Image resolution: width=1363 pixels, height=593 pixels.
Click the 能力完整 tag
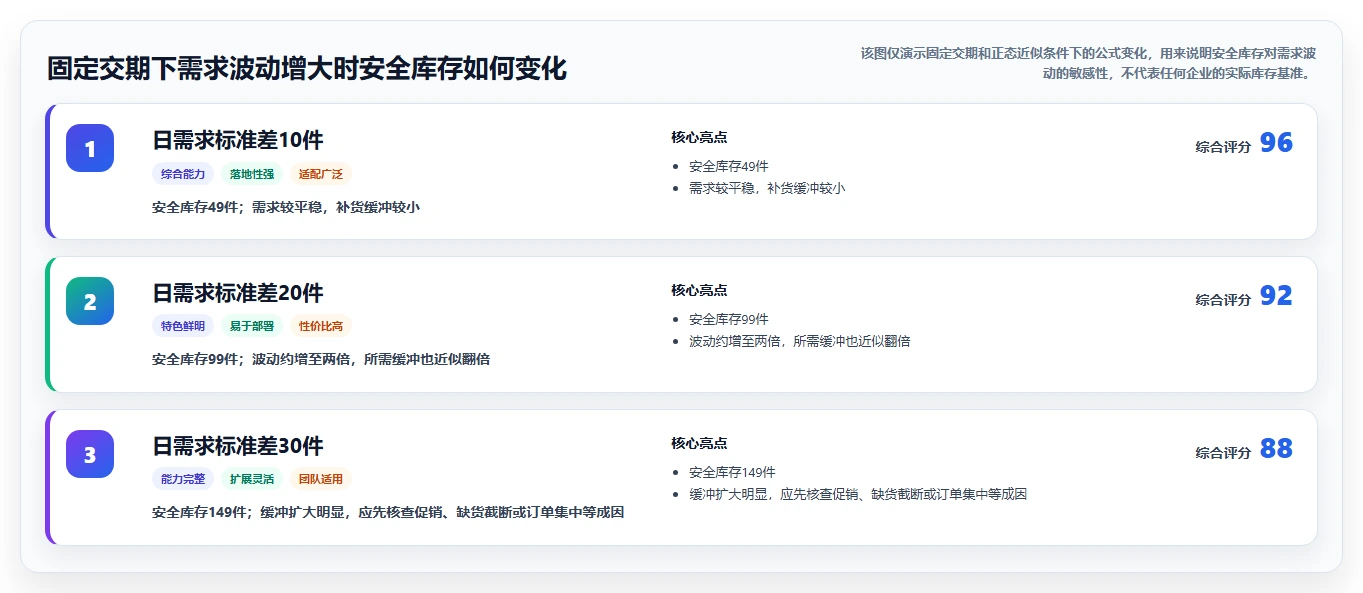(x=183, y=479)
